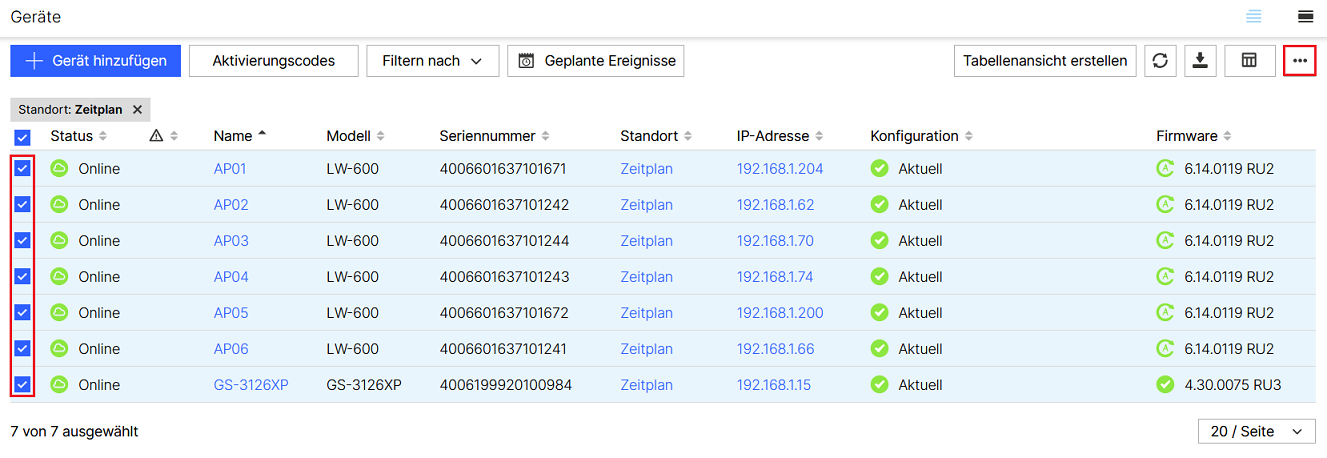
Task: Open the 20 / Seite page size dropdown
Action: [1256, 431]
